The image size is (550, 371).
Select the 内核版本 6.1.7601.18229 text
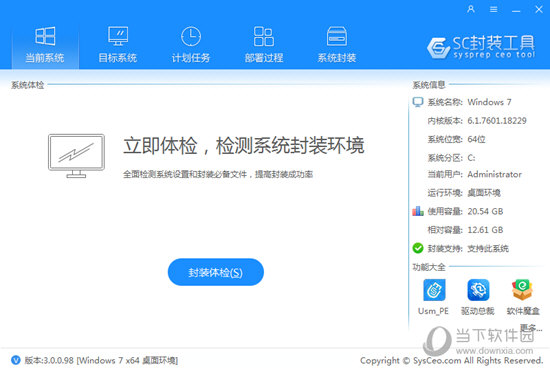click(x=477, y=121)
